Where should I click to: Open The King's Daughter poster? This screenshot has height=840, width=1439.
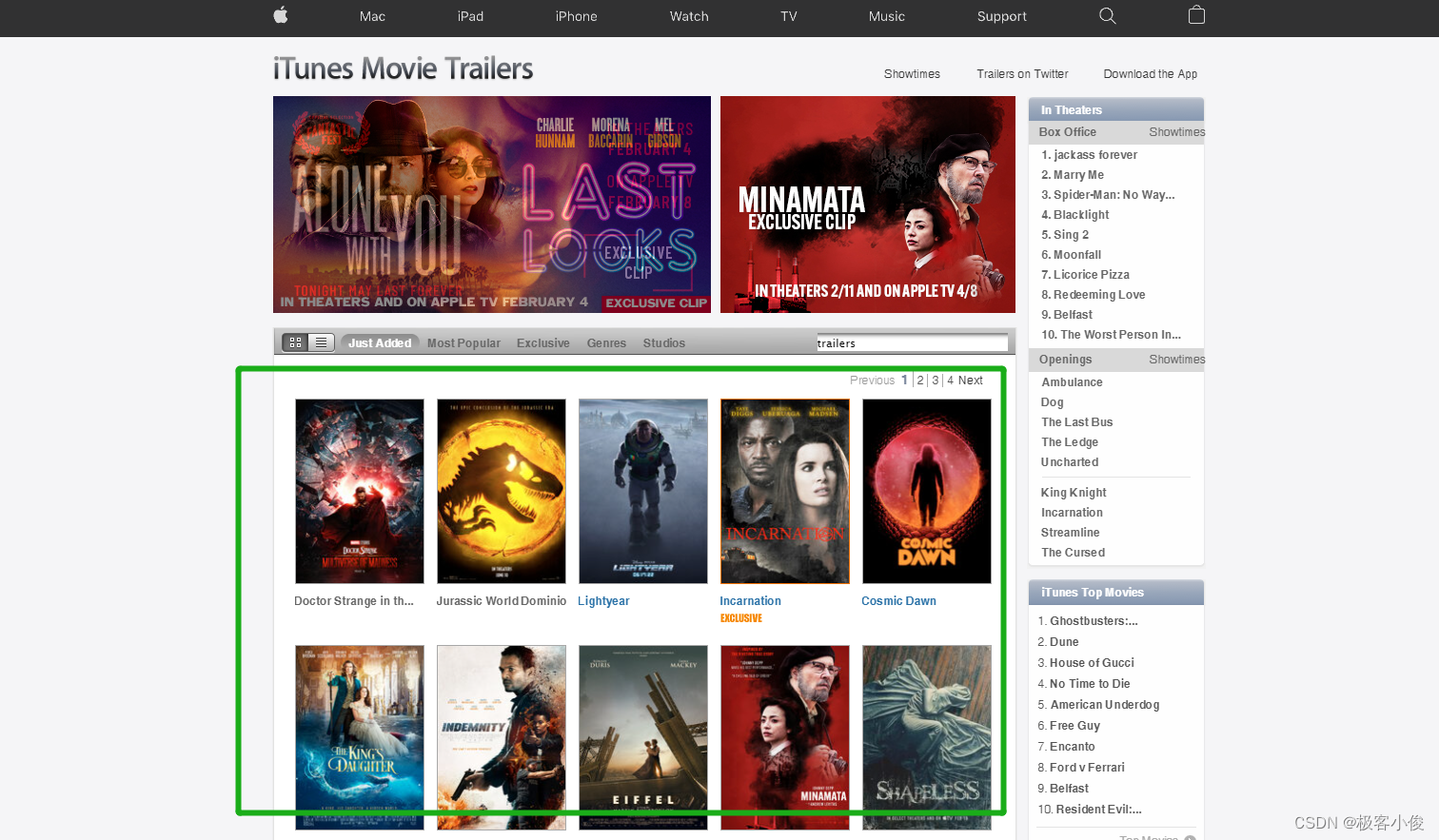360,737
